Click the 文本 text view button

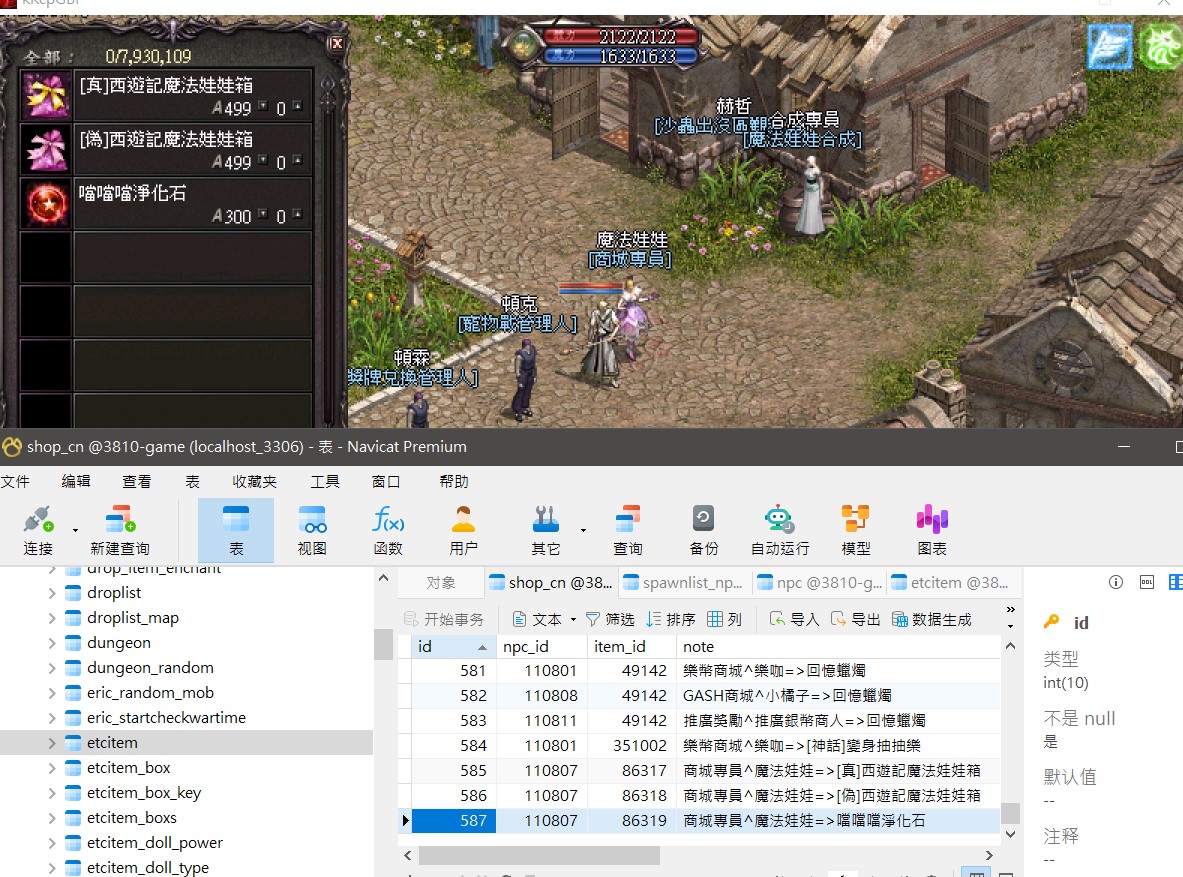click(537, 620)
